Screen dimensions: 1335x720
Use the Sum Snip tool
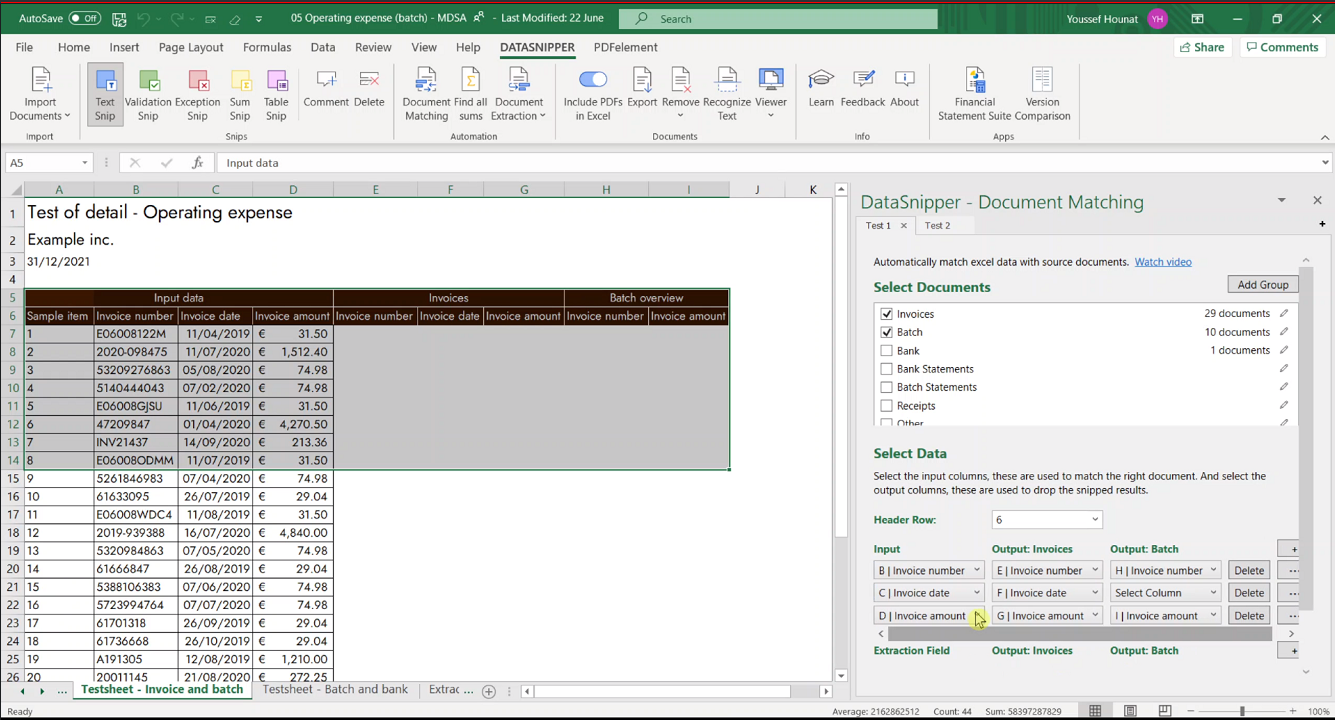239,95
